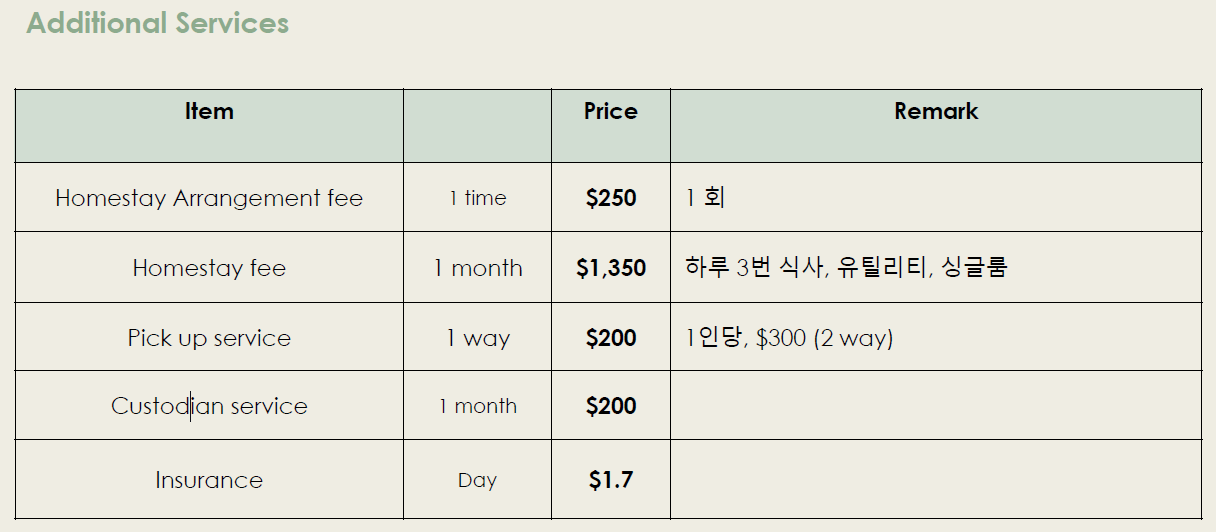
Task: Click the Homestay fee item cell
Action: coord(209,268)
